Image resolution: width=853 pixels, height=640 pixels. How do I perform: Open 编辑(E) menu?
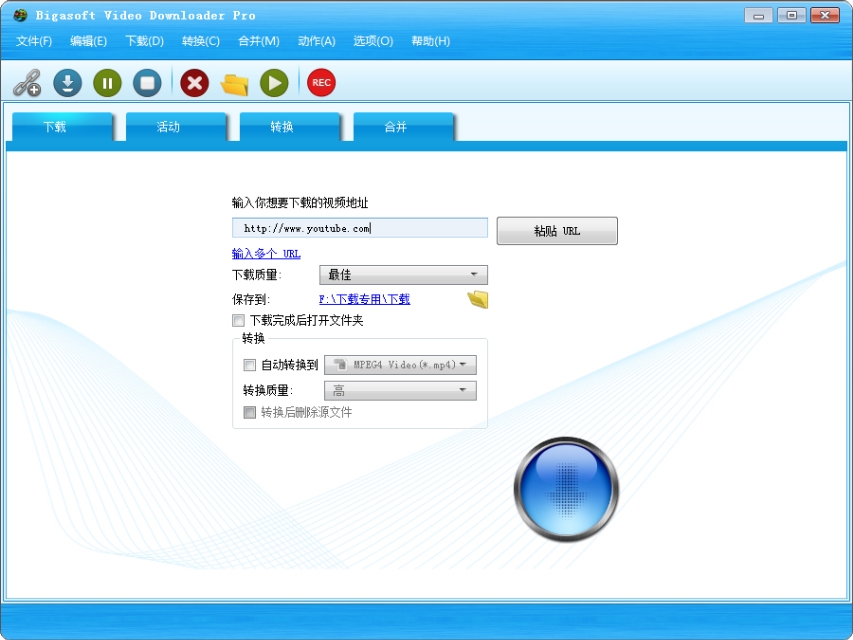[88, 41]
